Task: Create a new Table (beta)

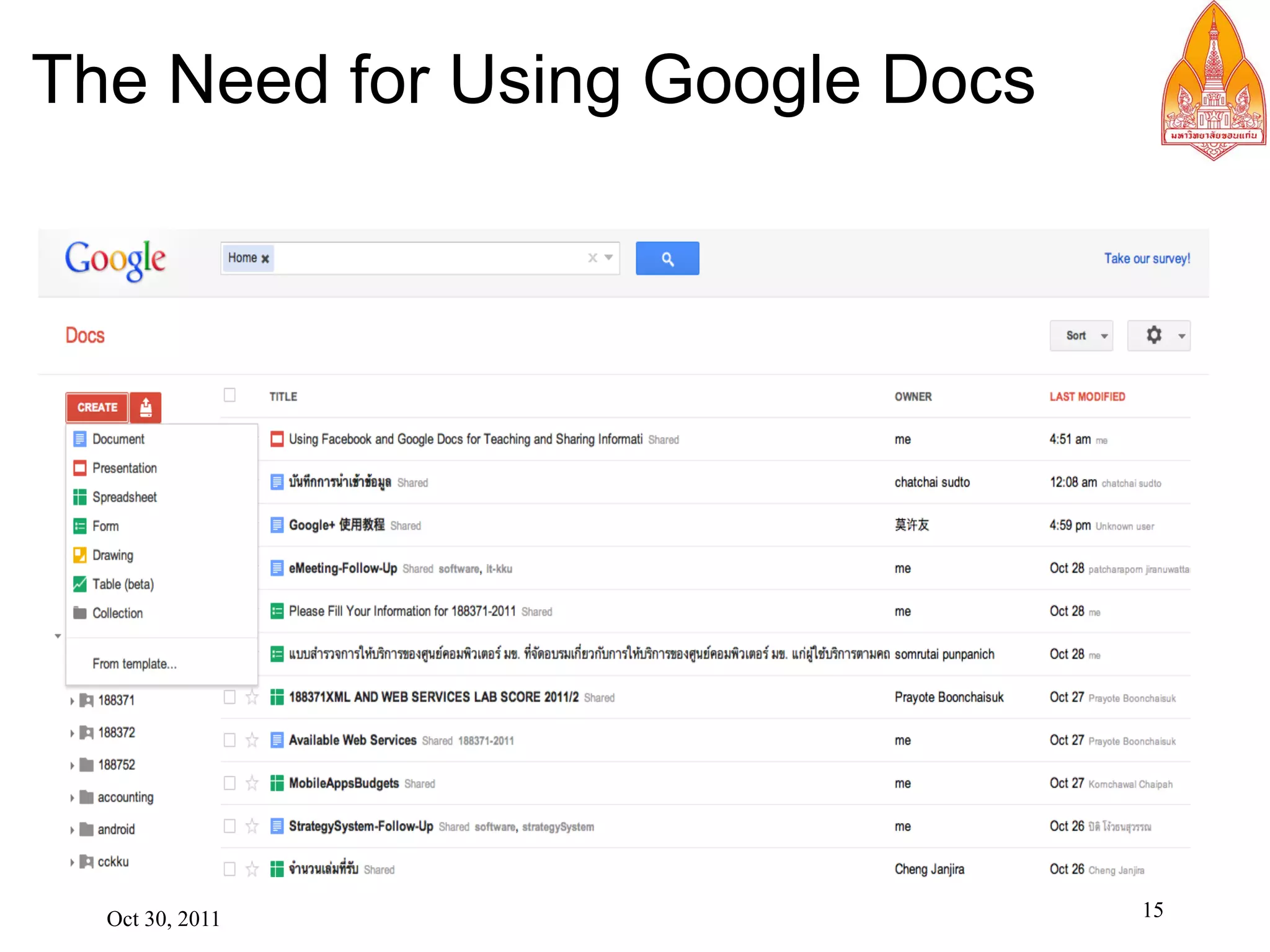Action: (161, 584)
